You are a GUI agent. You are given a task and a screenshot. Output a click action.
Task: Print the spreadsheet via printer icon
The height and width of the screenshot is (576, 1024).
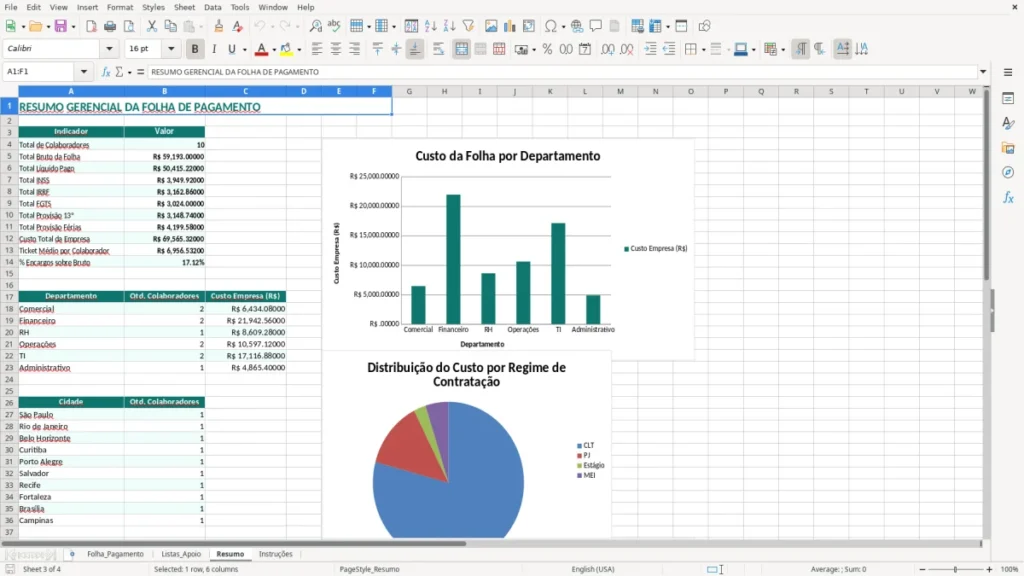(110, 26)
